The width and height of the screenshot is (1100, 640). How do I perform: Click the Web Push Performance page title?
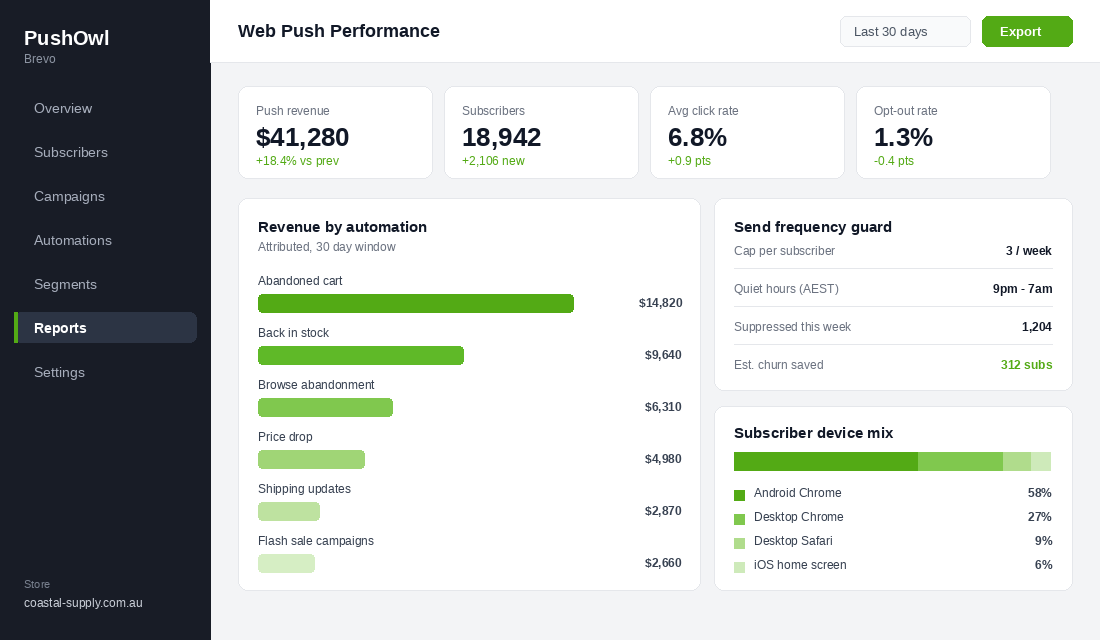[339, 31]
